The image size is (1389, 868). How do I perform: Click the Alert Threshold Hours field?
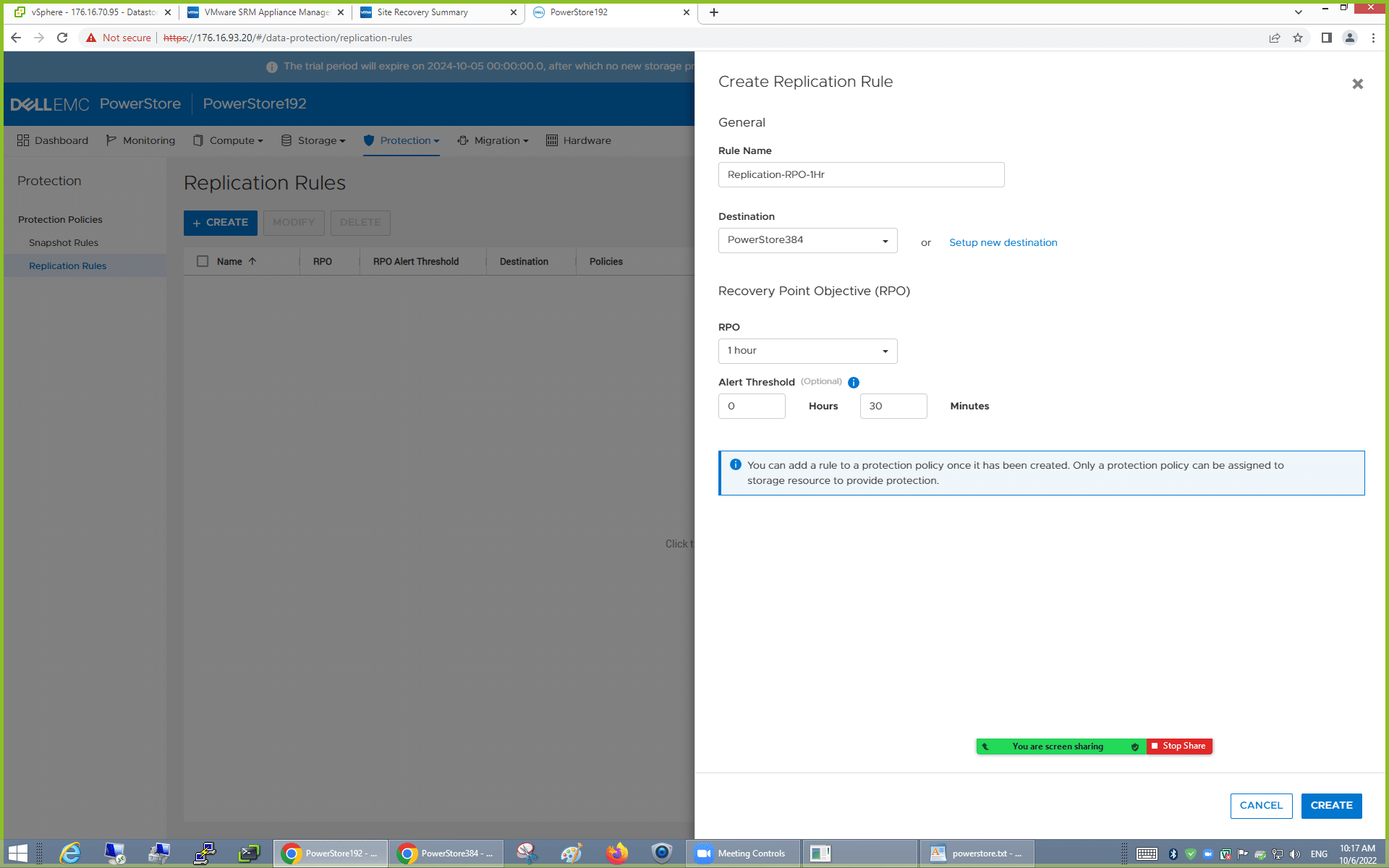click(x=752, y=406)
